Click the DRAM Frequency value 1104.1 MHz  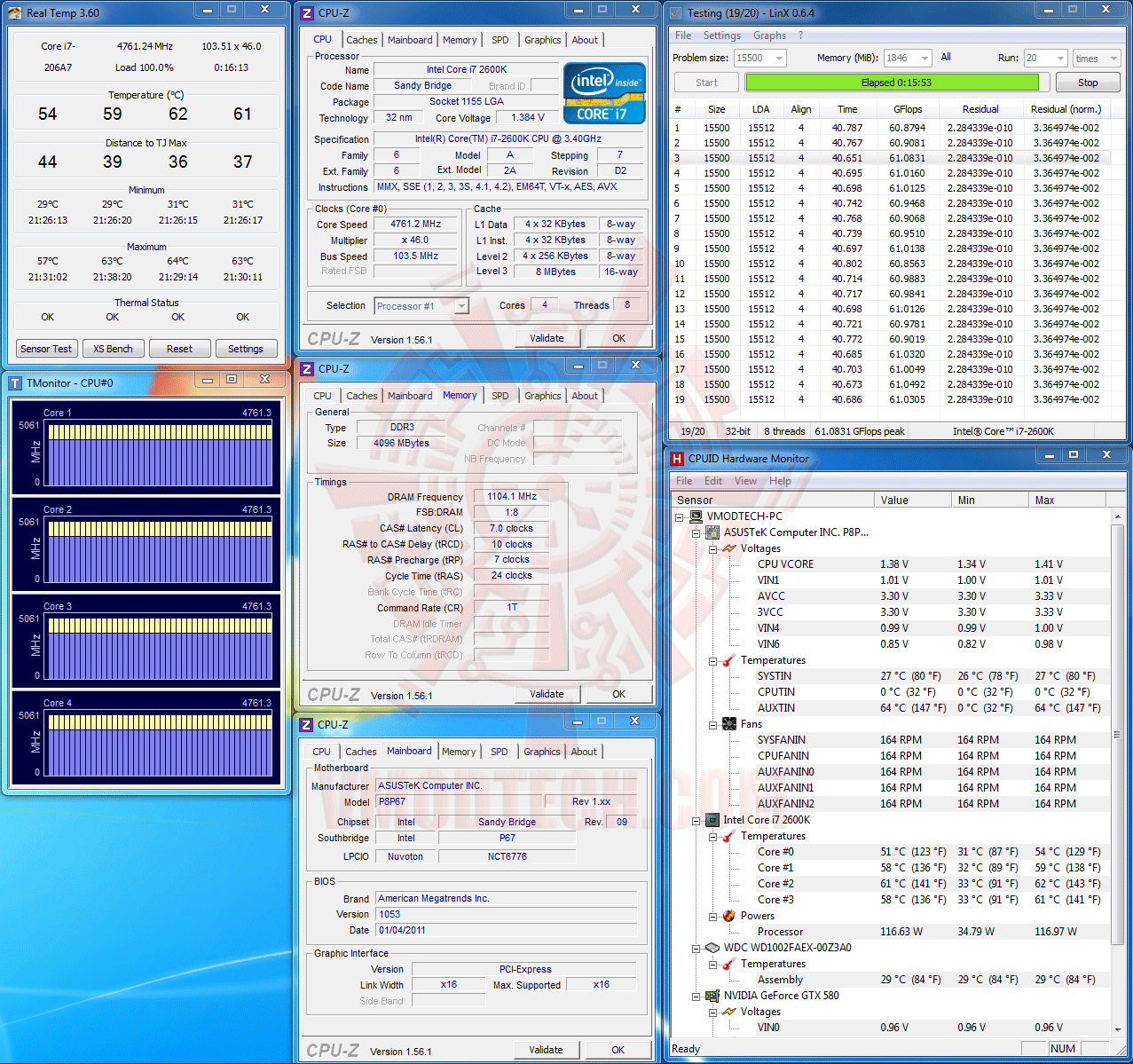pos(512,497)
